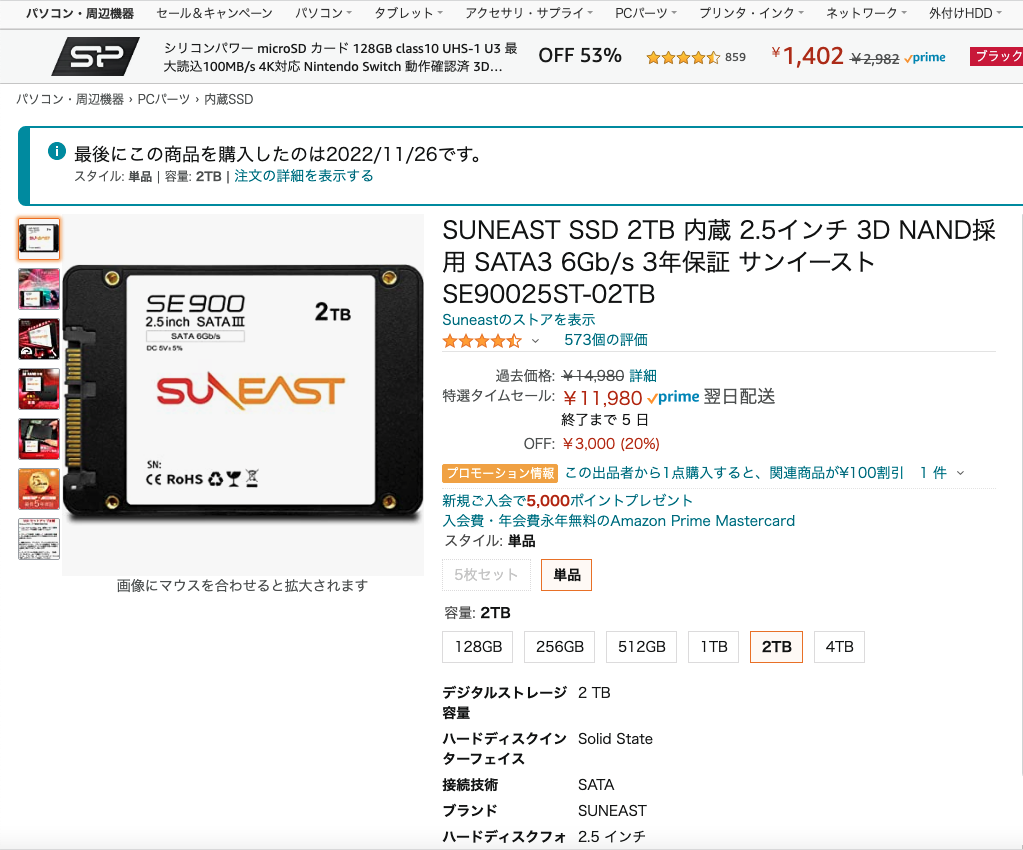Select the third product thumbnail image
The image size is (1023, 850).
point(39,339)
